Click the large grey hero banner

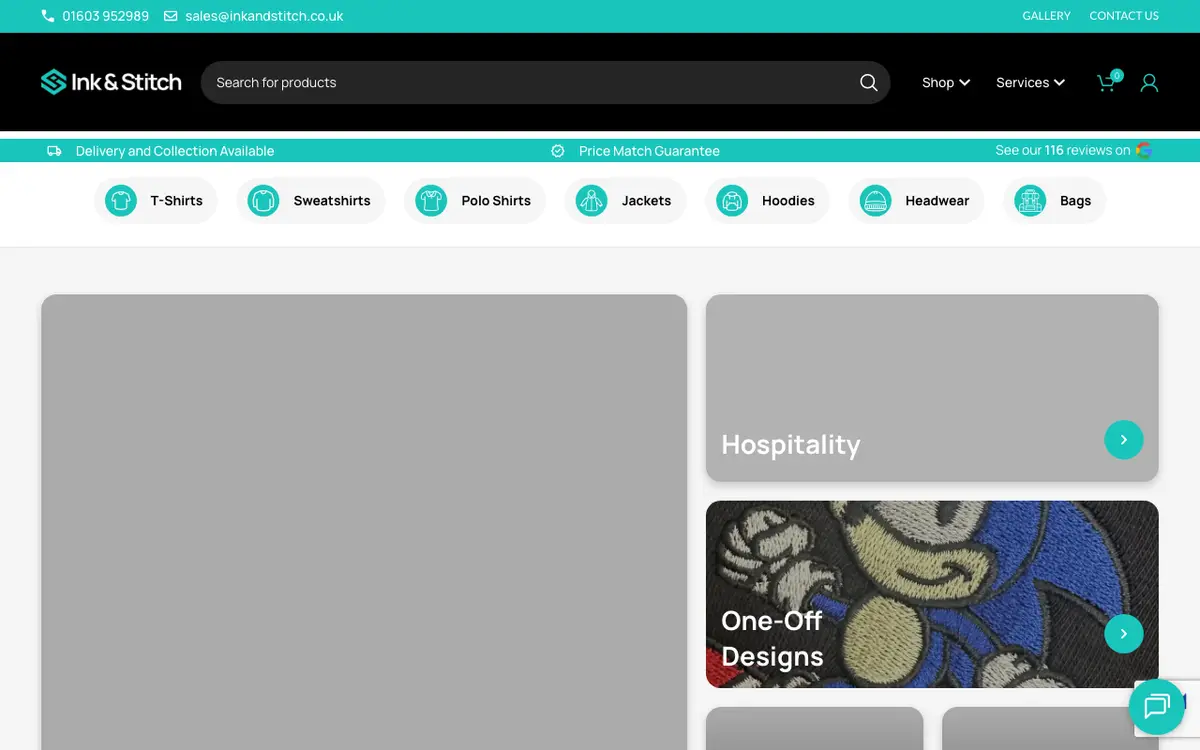coord(364,522)
